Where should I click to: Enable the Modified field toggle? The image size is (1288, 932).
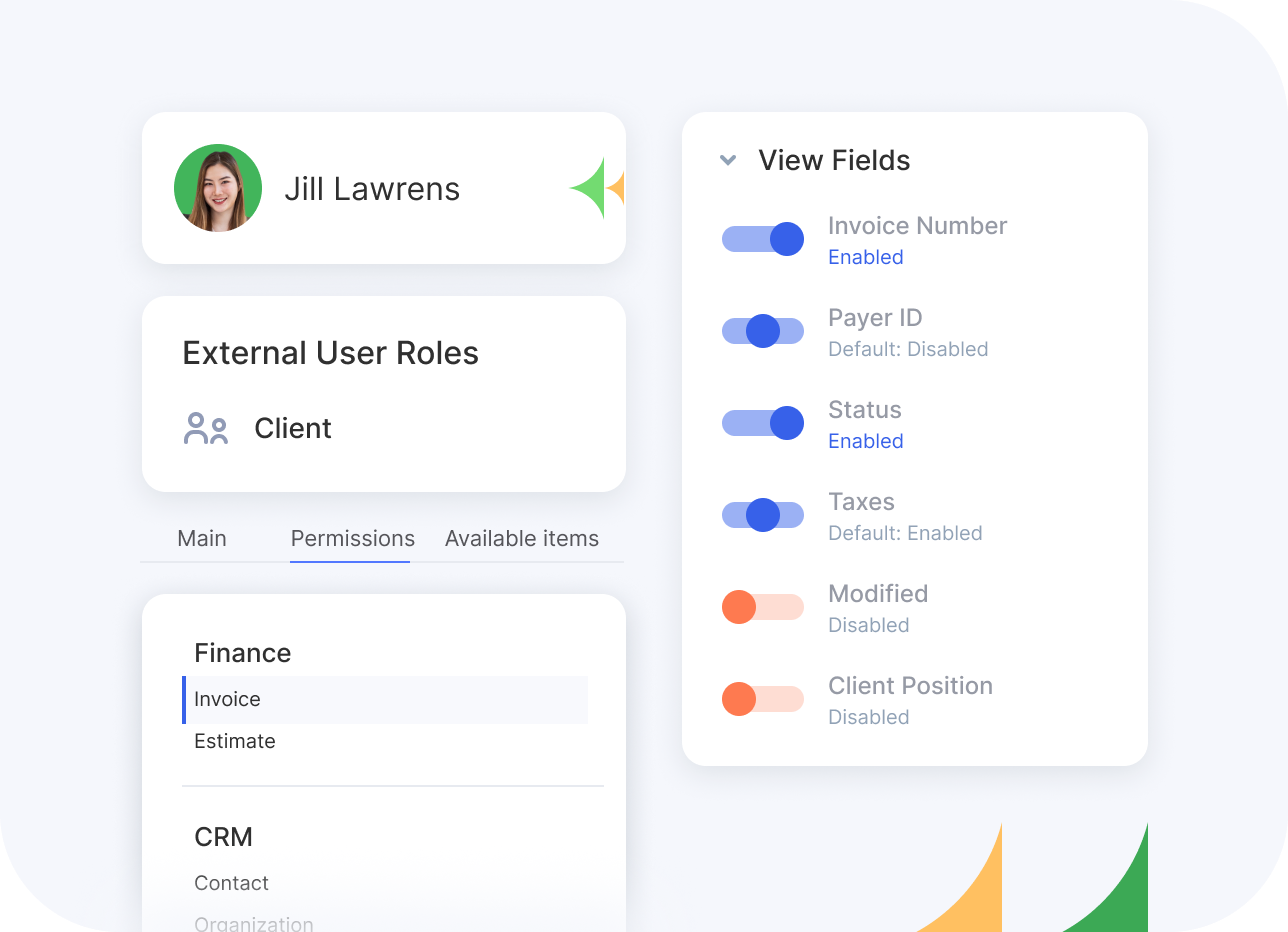coord(763,607)
